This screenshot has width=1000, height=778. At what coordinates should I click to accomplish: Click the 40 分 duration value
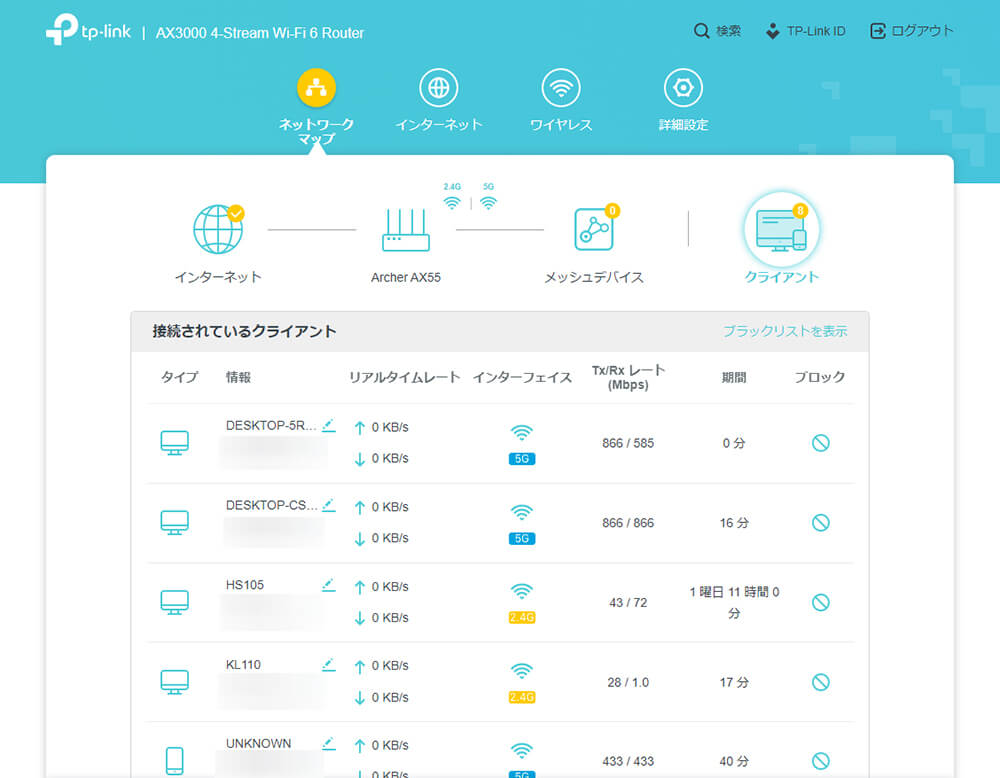pyautogui.click(x=734, y=761)
